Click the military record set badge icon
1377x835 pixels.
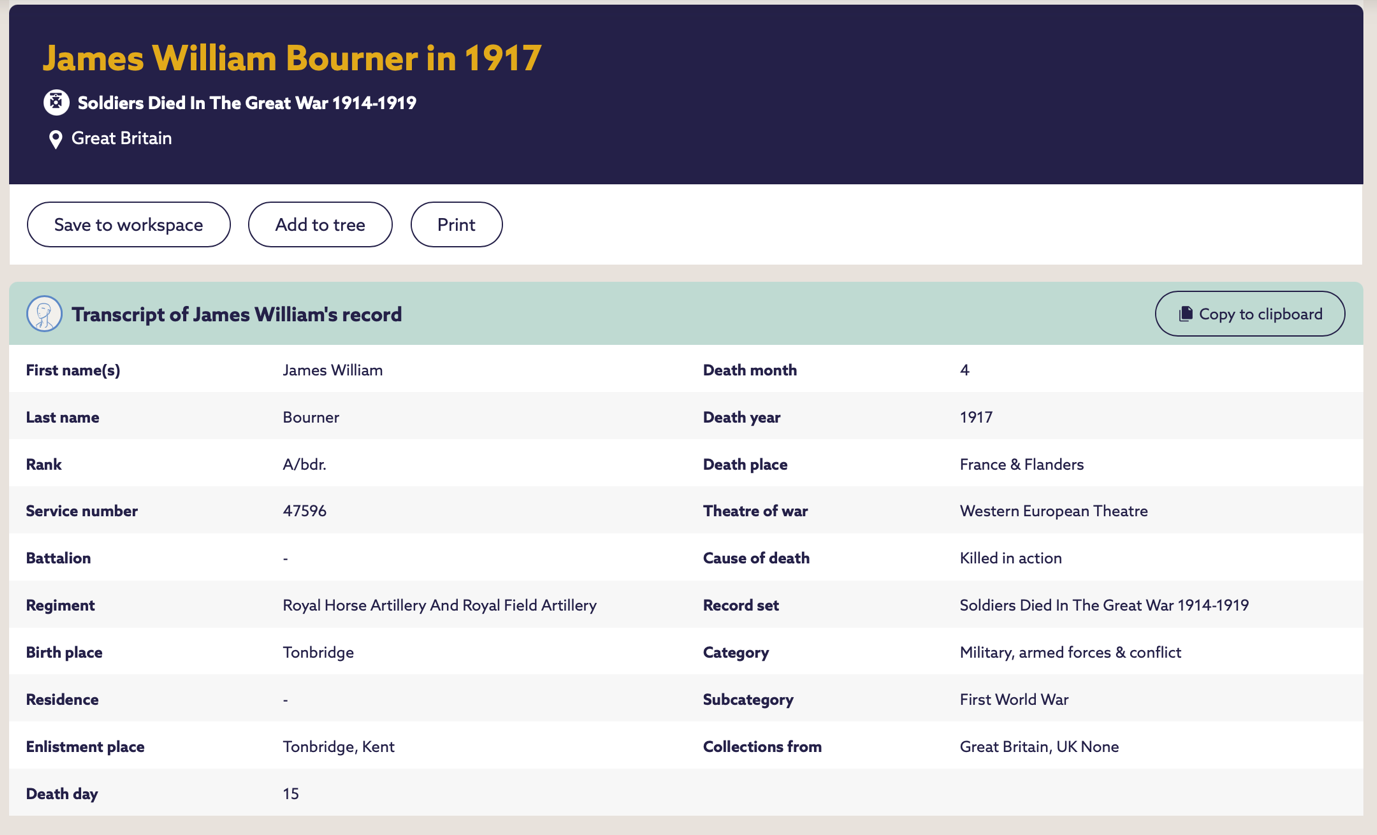coord(56,102)
